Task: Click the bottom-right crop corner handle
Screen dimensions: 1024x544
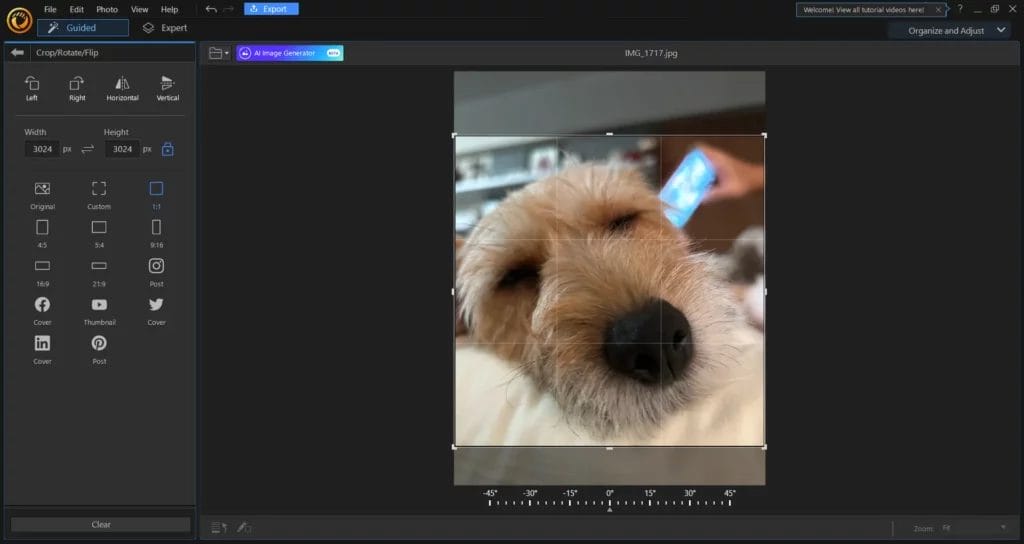Action: tap(764, 447)
